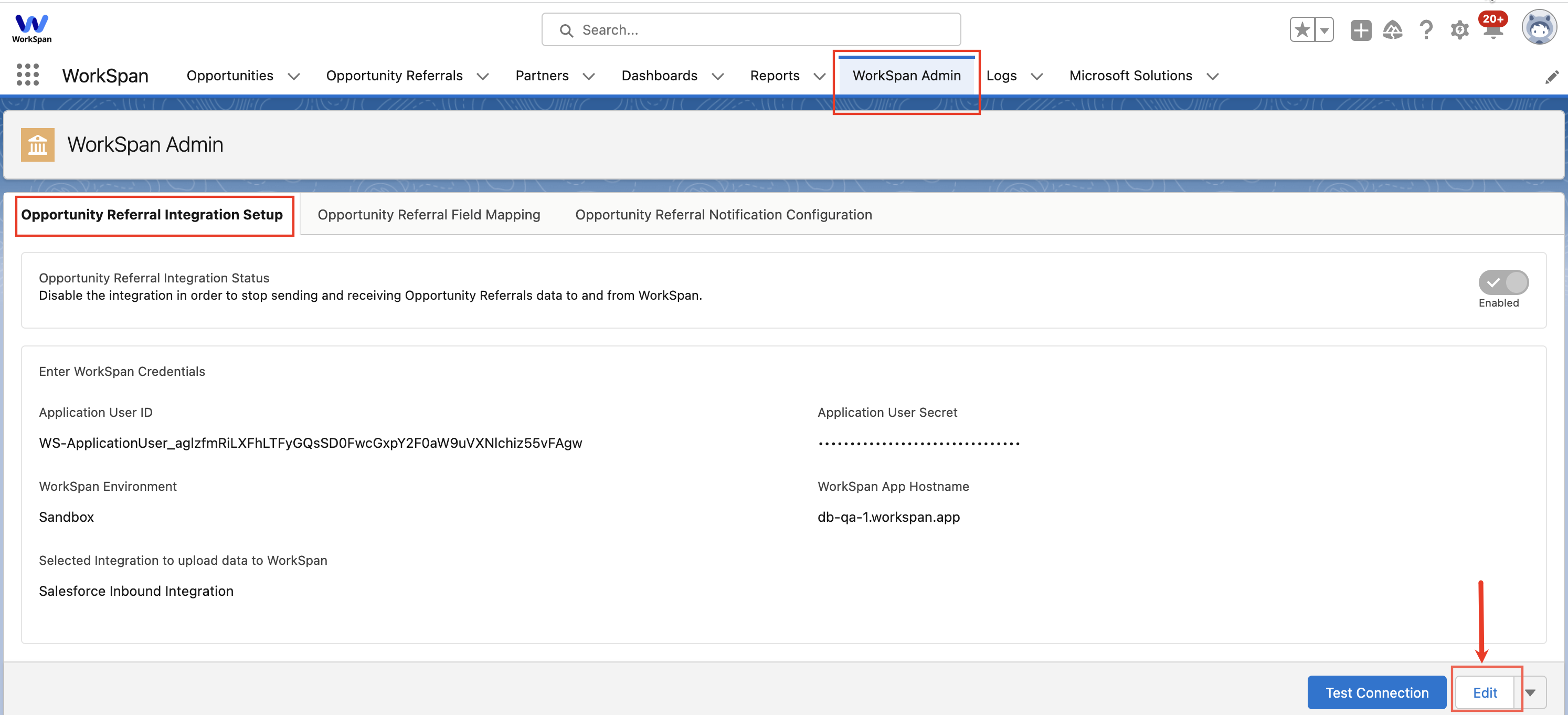Click the masked Application User Secret dots
The image size is (1568, 715).
point(918,444)
